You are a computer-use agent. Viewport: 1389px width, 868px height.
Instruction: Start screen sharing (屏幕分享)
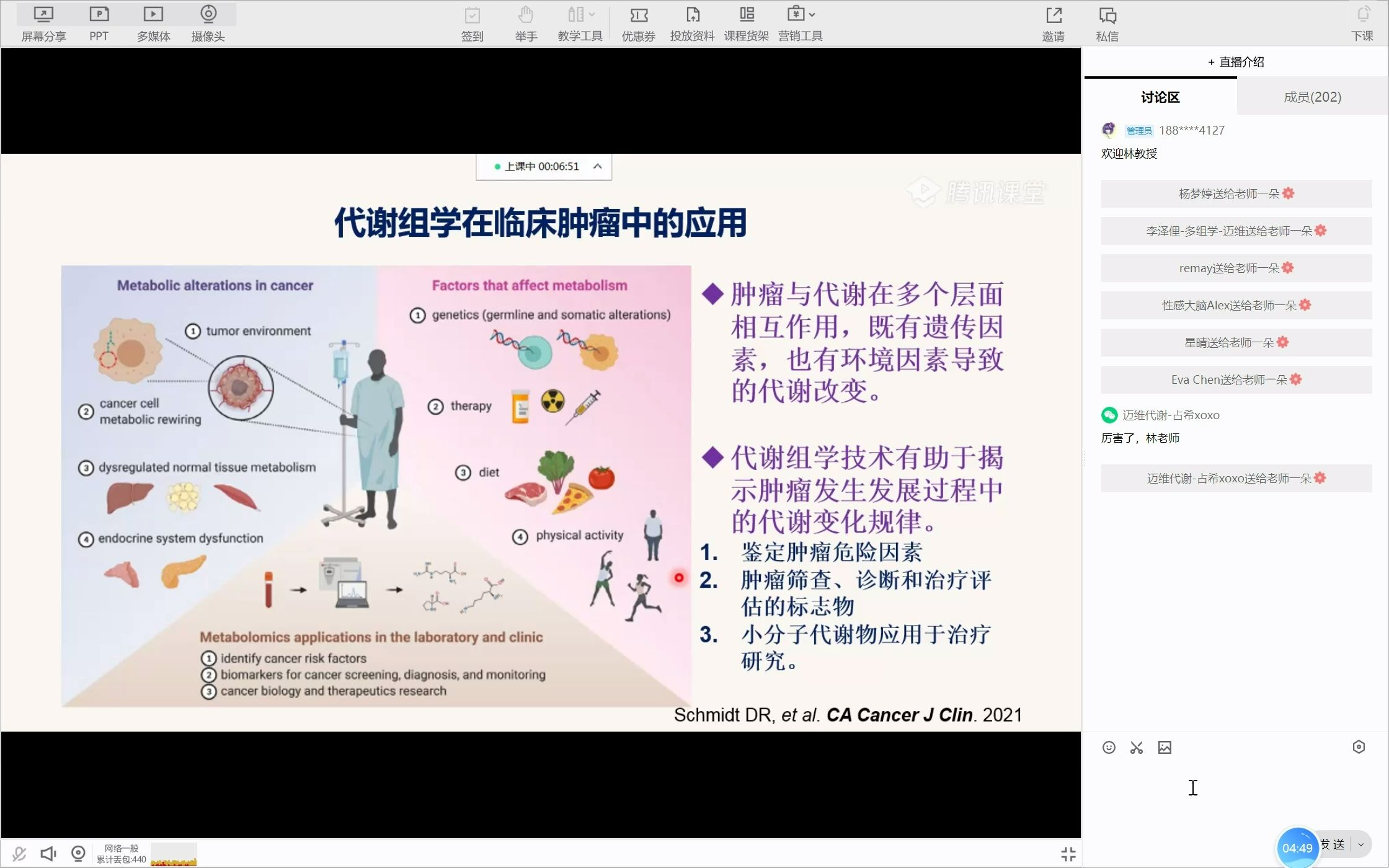pos(43,24)
